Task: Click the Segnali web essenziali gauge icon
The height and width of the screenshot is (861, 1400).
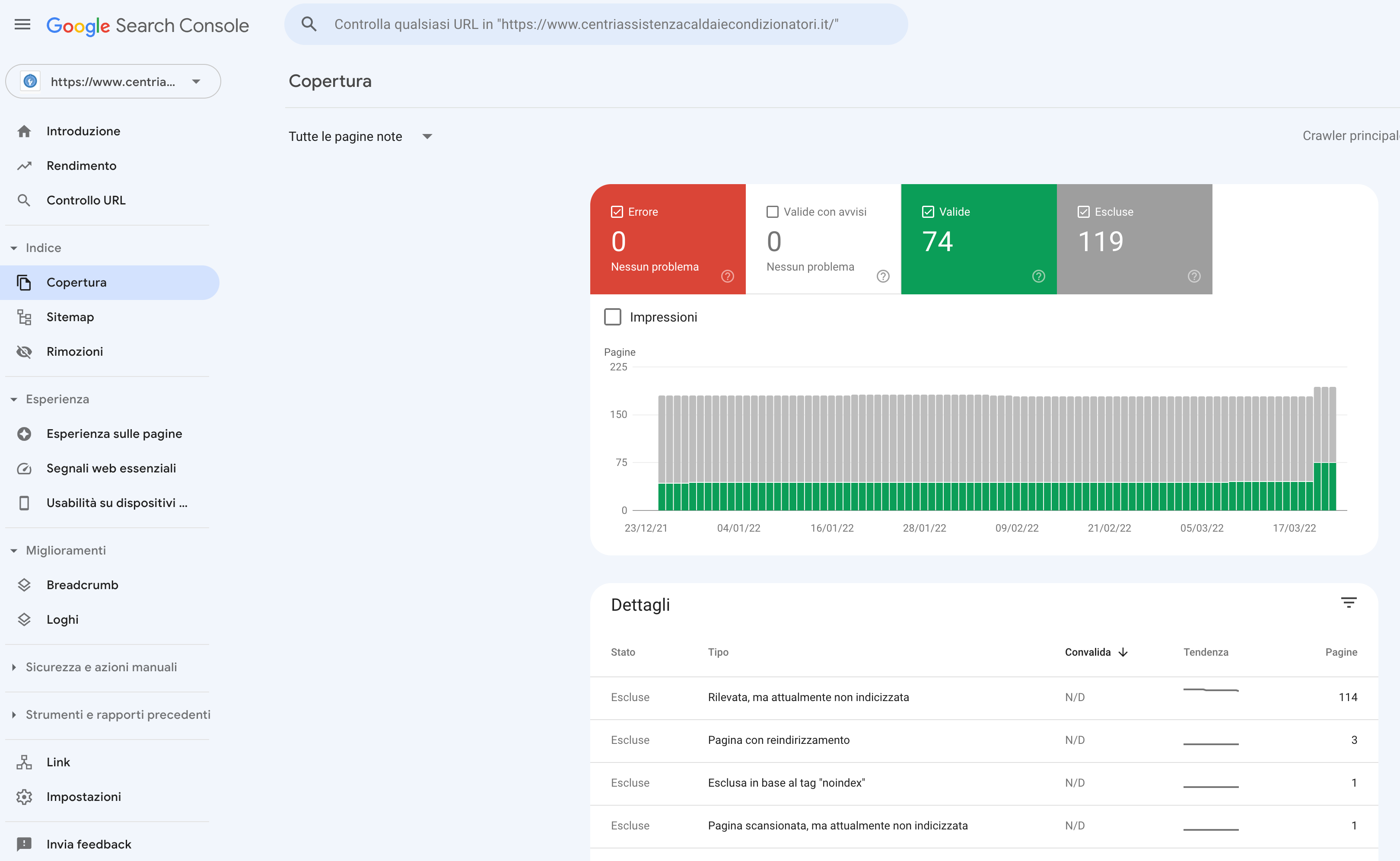Action: (x=24, y=469)
